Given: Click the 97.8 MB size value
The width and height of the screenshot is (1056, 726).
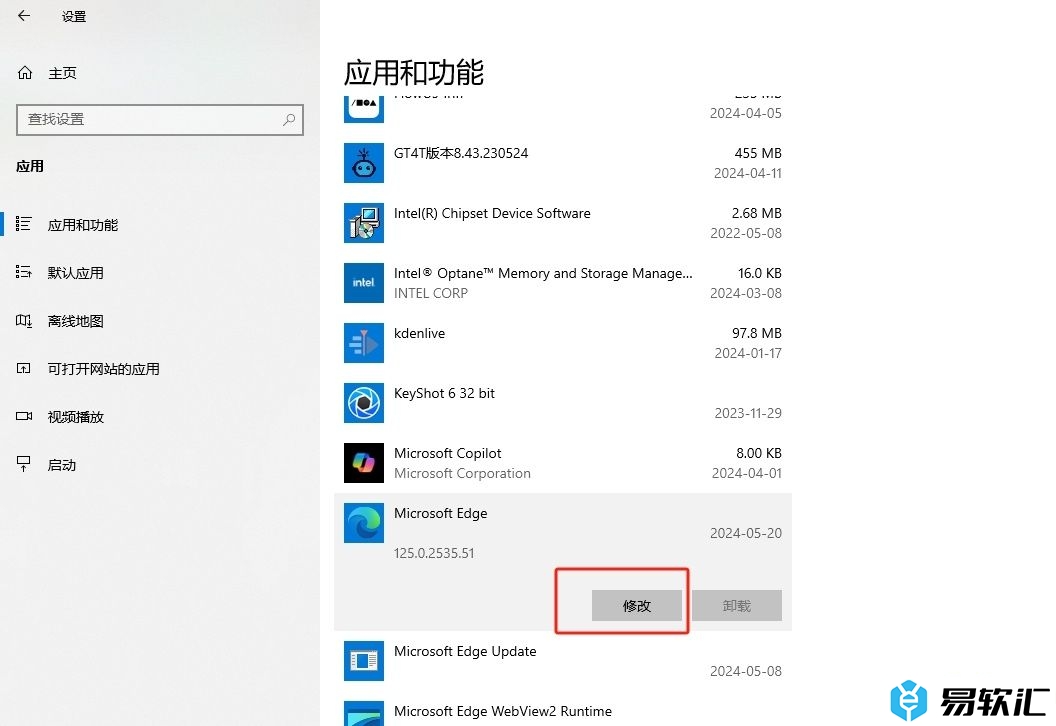Looking at the screenshot, I should pyautogui.click(x=757, y=333).
